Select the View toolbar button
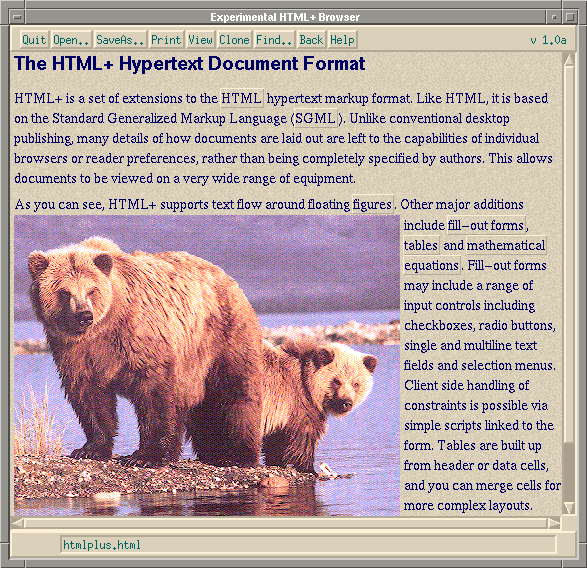Viewport: 587px width, 568px height. [200, 40]
